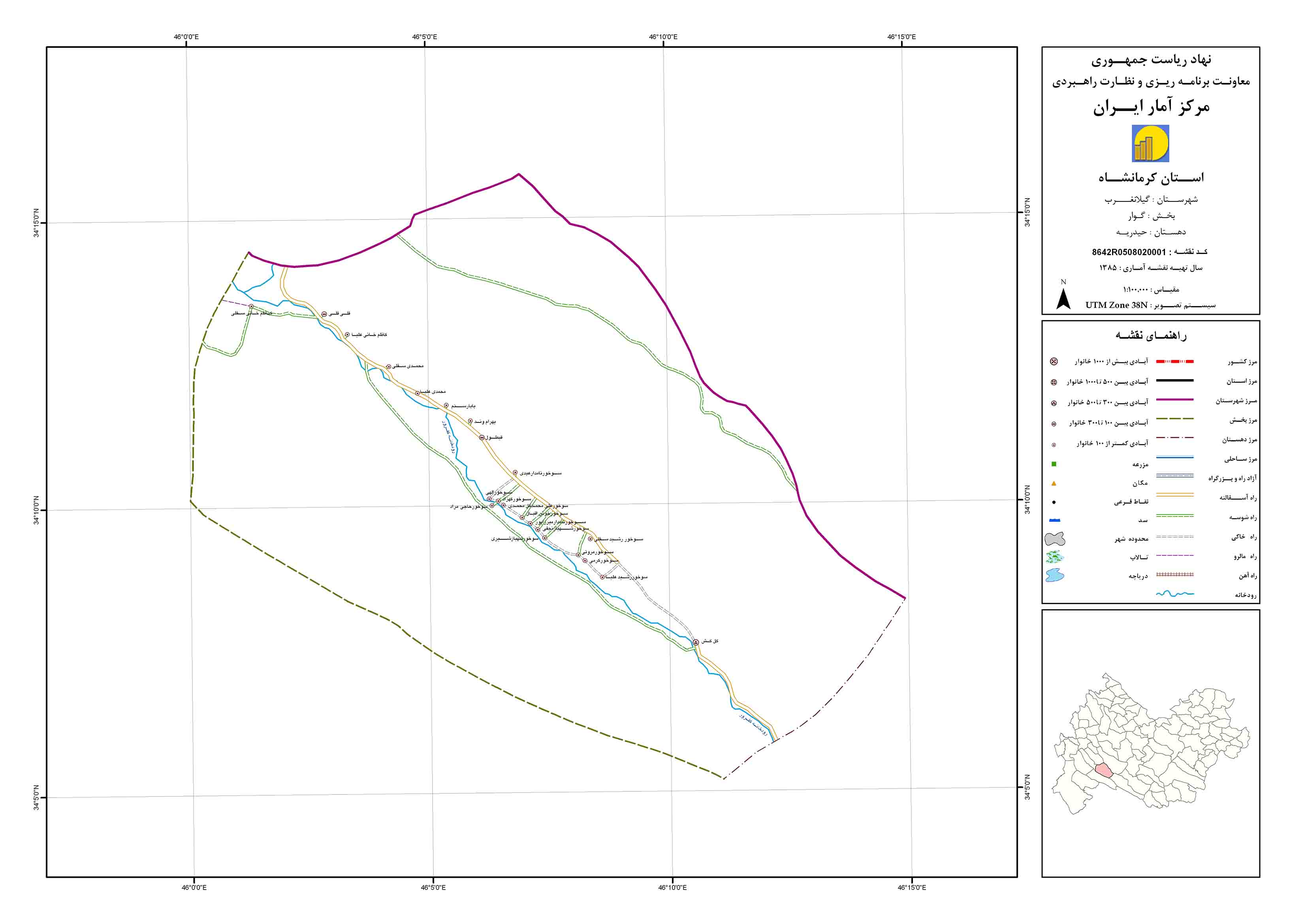Image resolution: width=1306 pixels, height=924 pixels.
Task: Click the Kal Kosh village marker
Action: pyautogui.click(x=695, y=642)
